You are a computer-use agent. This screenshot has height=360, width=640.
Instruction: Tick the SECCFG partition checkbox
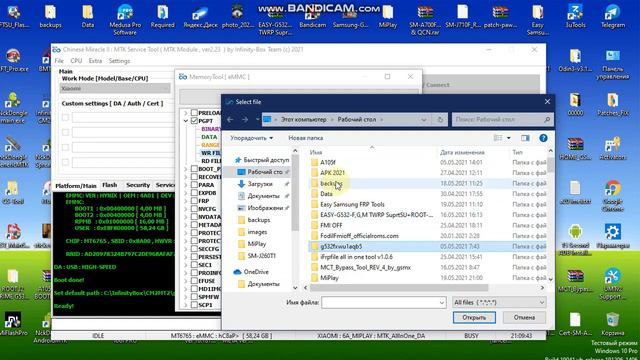coord(194,249)
